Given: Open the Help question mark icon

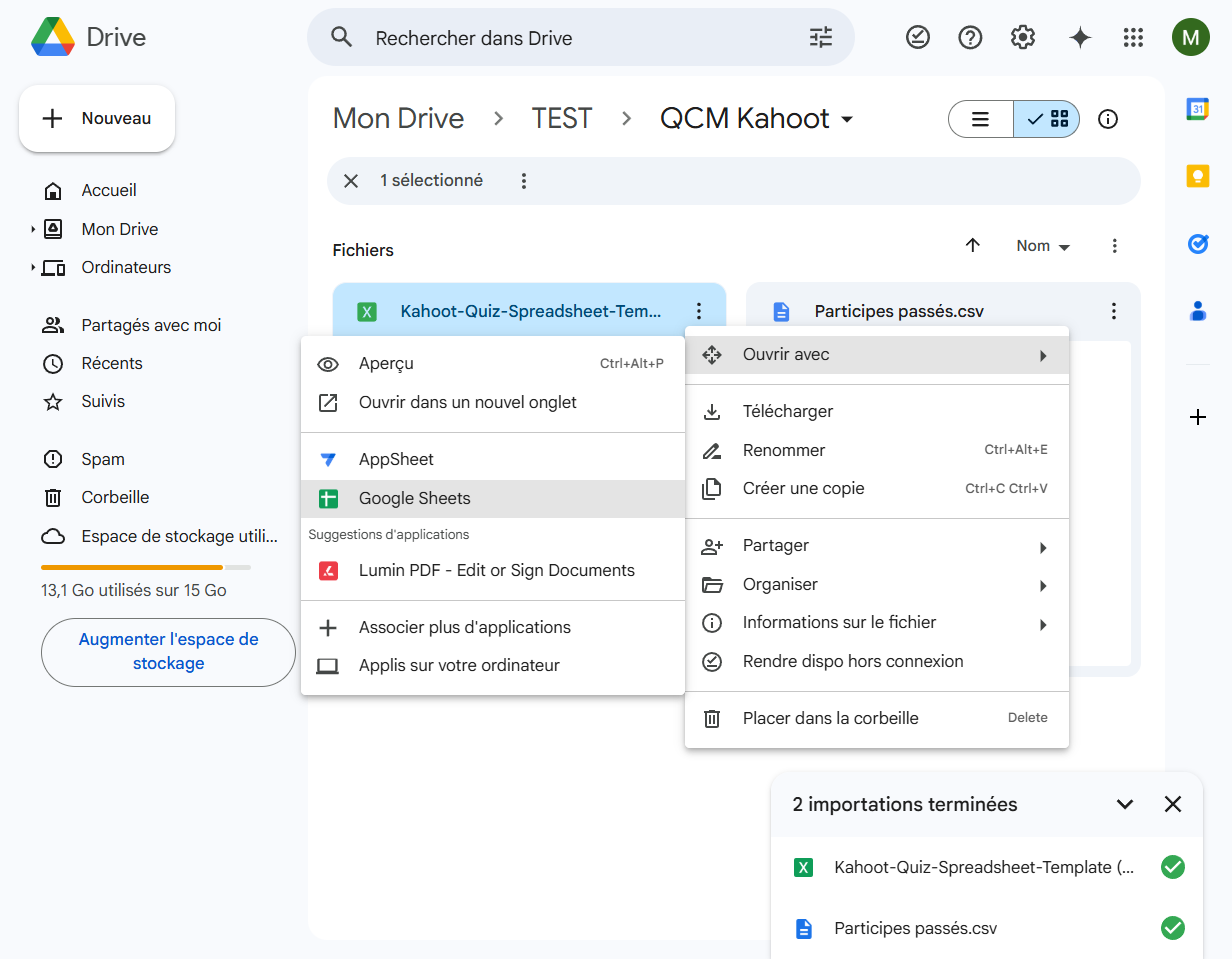Looking at the screenshot, I should click(x=970, y=38).
